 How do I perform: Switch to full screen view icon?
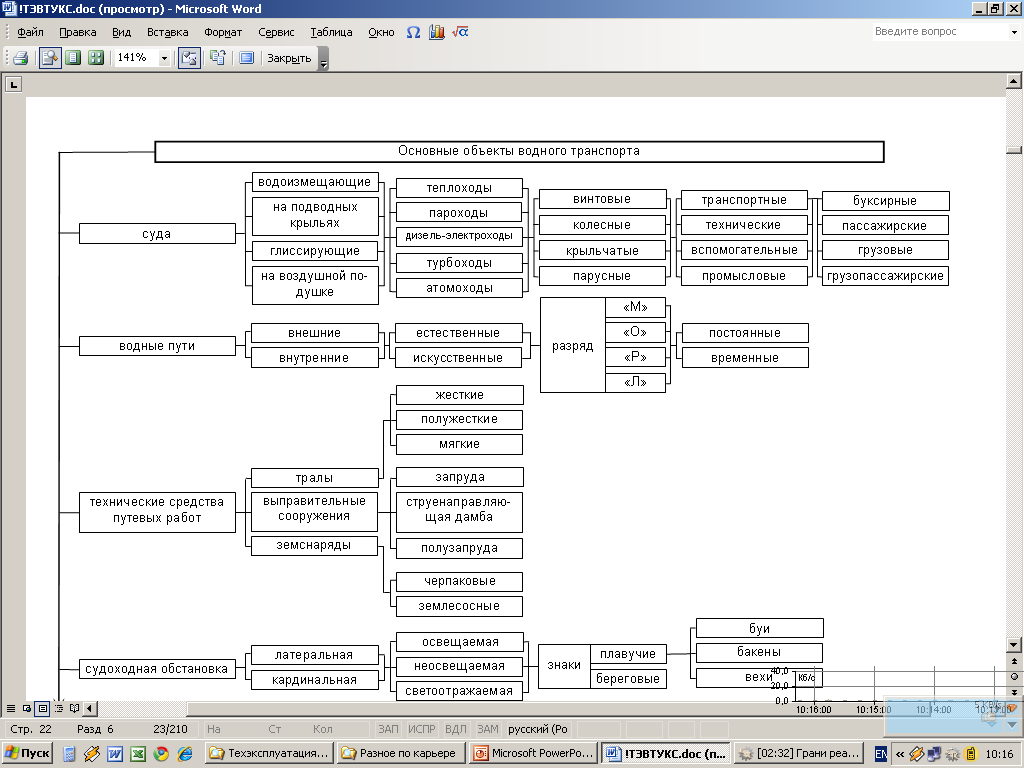pos(246,58)
